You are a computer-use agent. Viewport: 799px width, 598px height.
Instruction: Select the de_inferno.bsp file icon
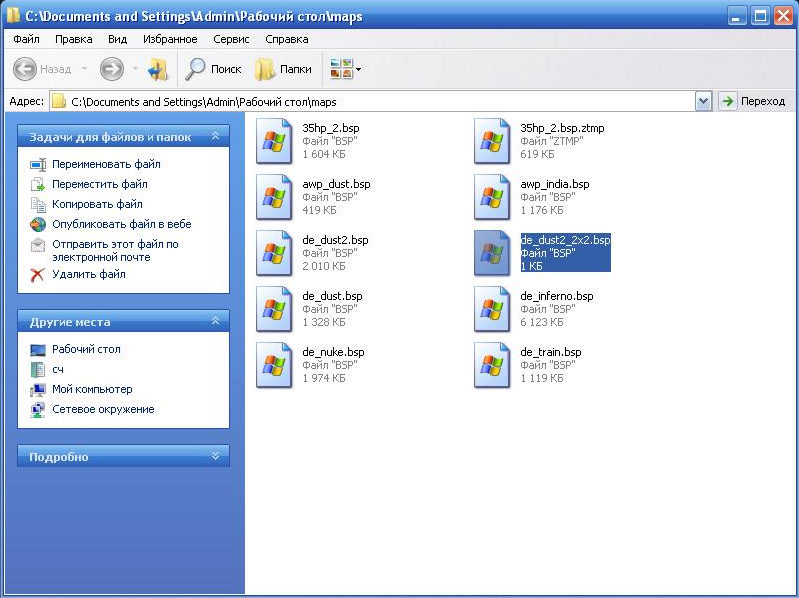(492, 309)
